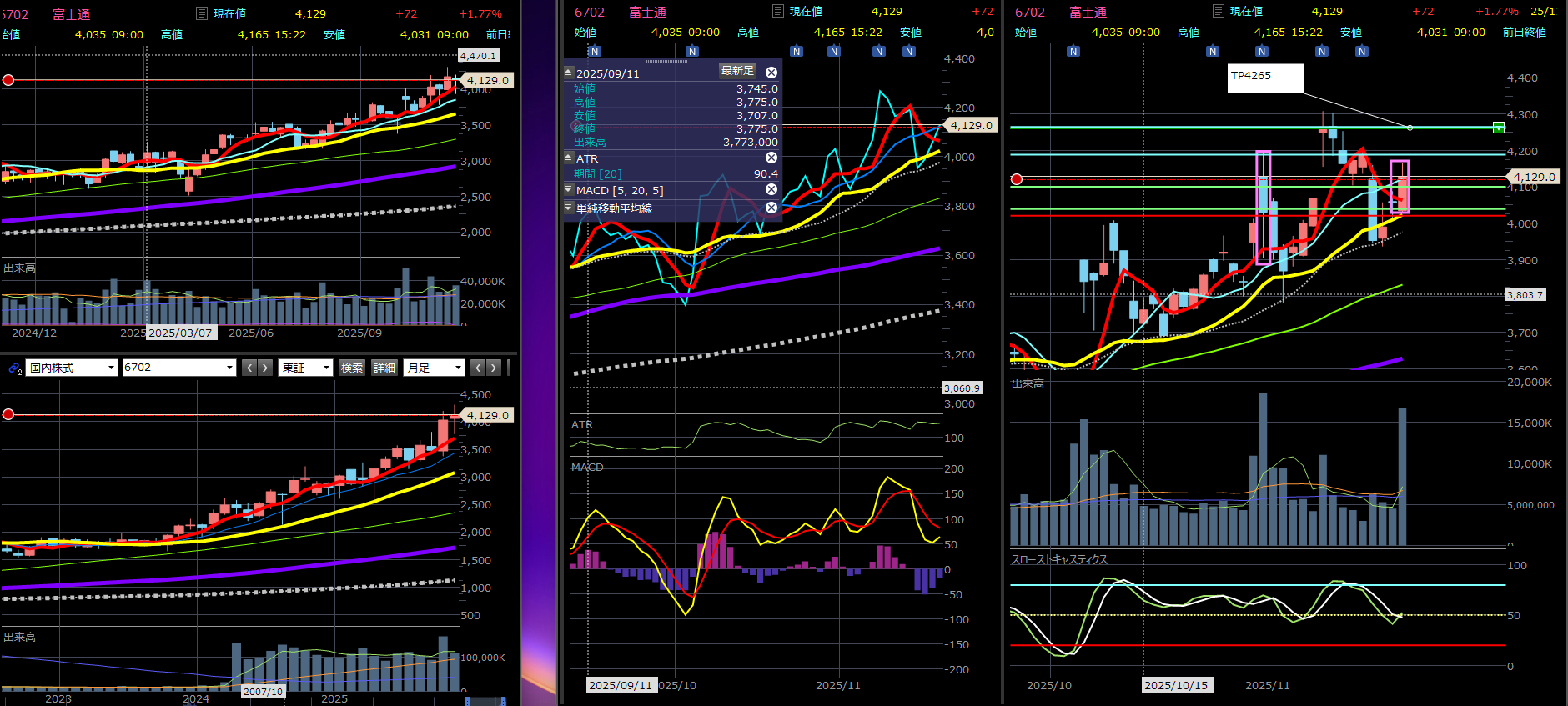Screen dimensions: 1568x706
Task: Go to previous stock with left arrow after 6702
Action: [249, 368]
